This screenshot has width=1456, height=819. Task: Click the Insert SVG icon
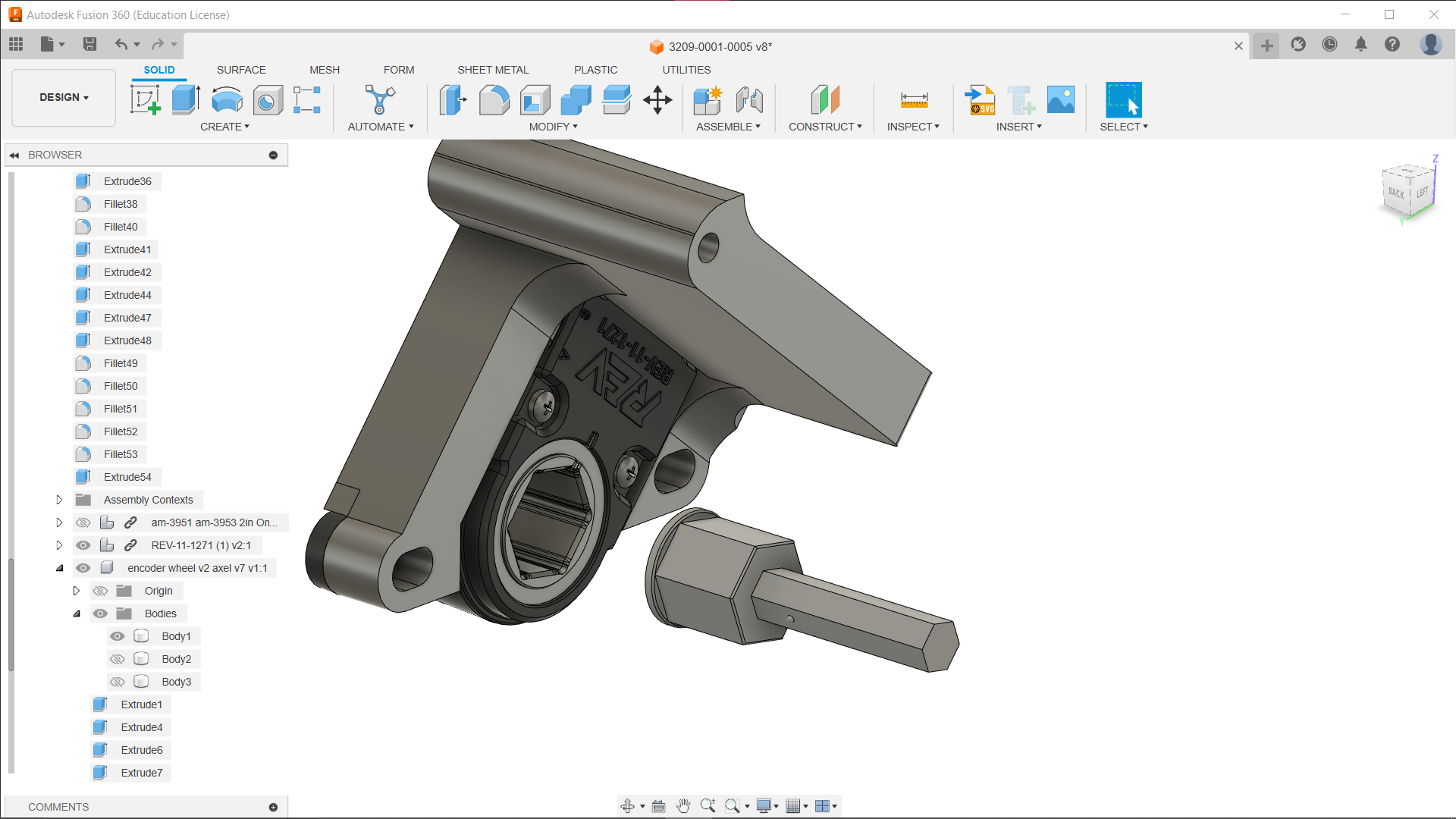(980, 99)
